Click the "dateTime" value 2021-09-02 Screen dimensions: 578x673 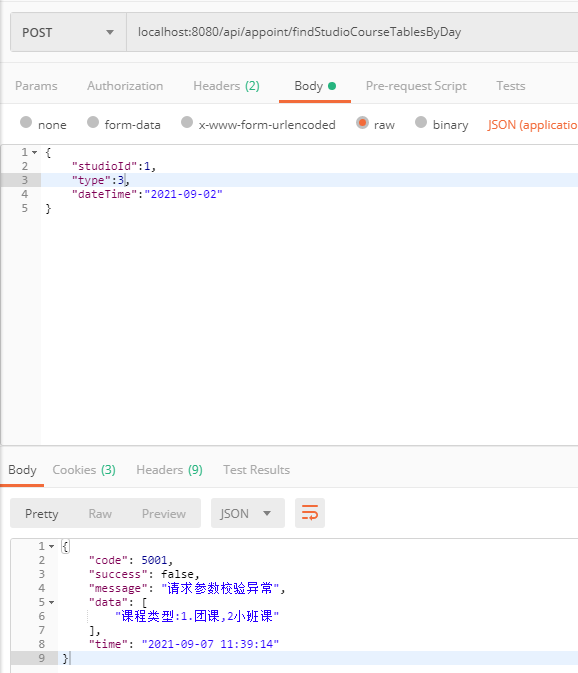(x=183, y=194)
